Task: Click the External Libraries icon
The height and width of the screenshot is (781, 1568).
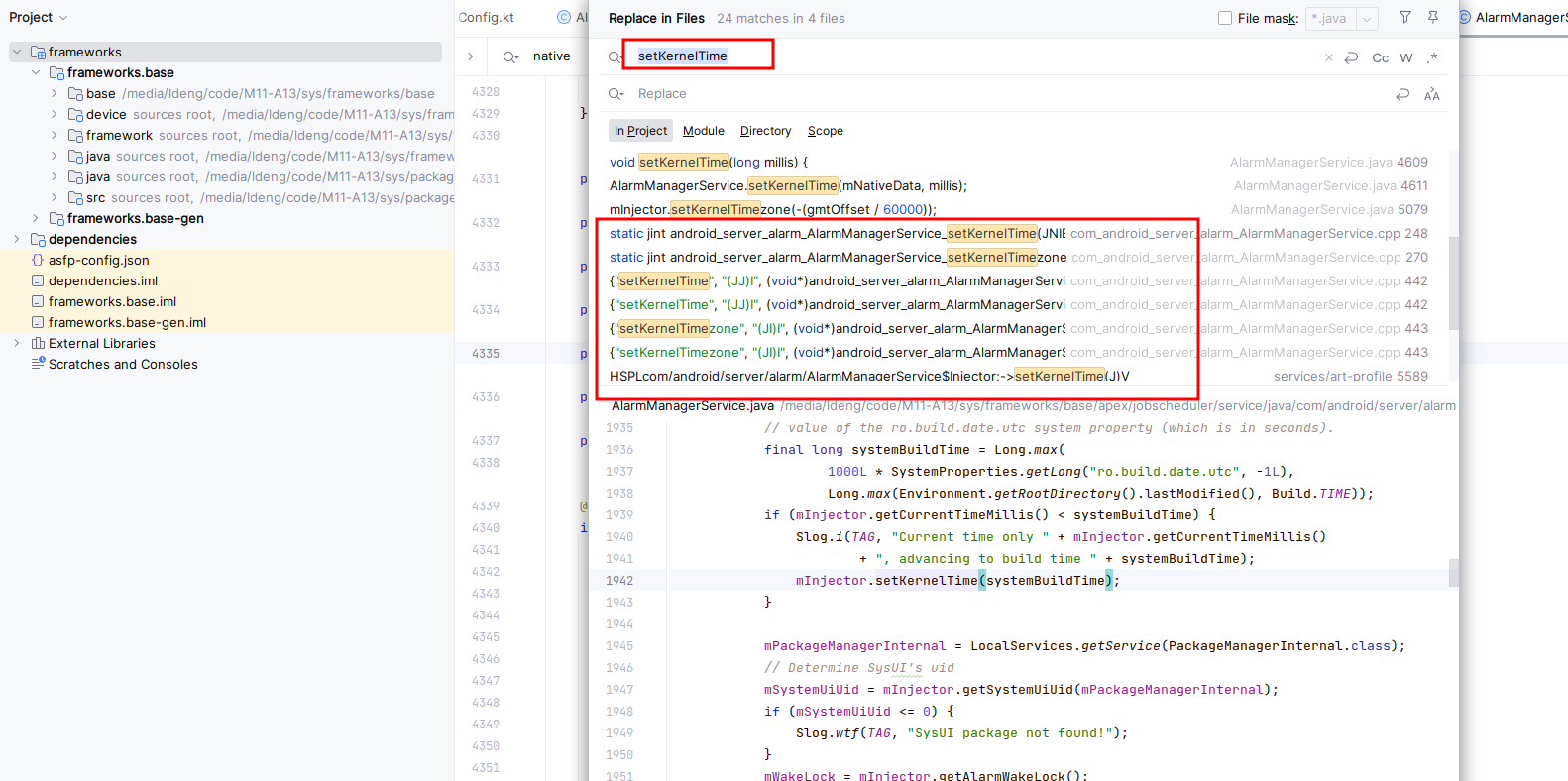Action: point(38,343)
